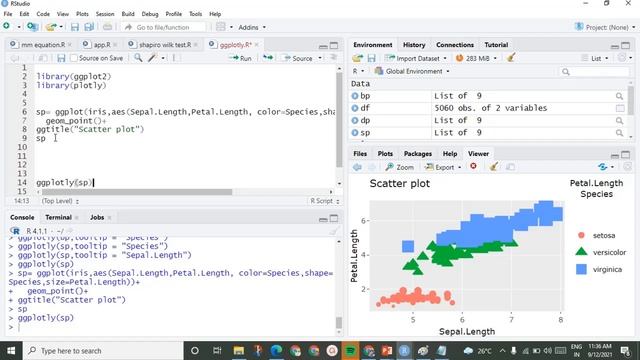Load workspace icon in Environment pane
The height and width of the screenshot is (360, 640).
(x=358, y=58)
